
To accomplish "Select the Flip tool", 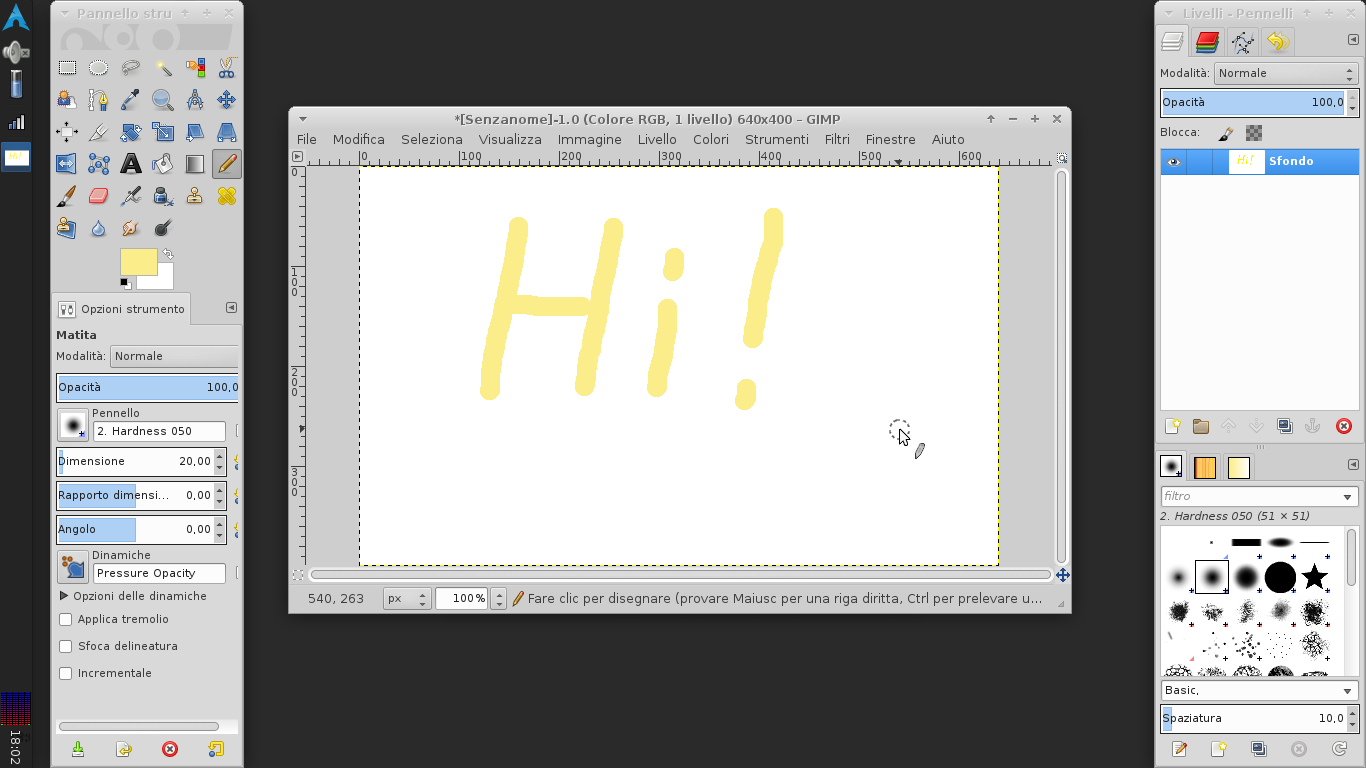I will point(67,164).
